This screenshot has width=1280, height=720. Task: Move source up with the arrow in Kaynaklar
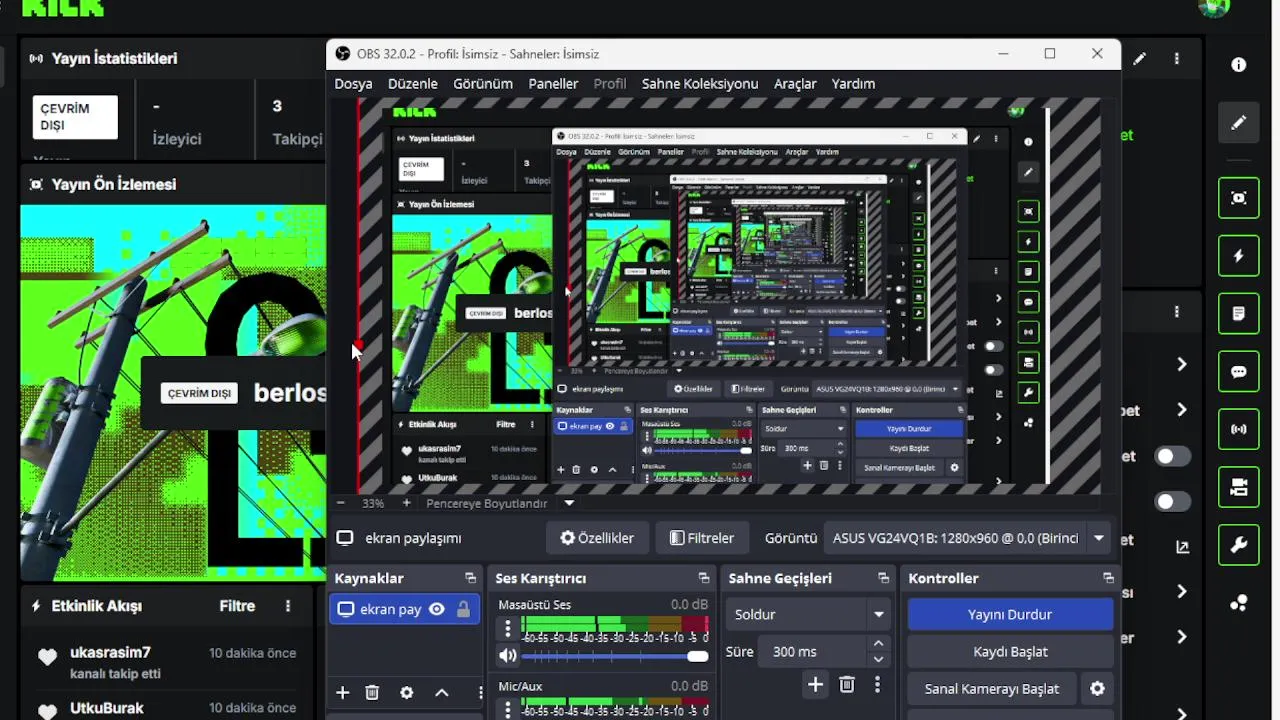click(x=442, y=692)
